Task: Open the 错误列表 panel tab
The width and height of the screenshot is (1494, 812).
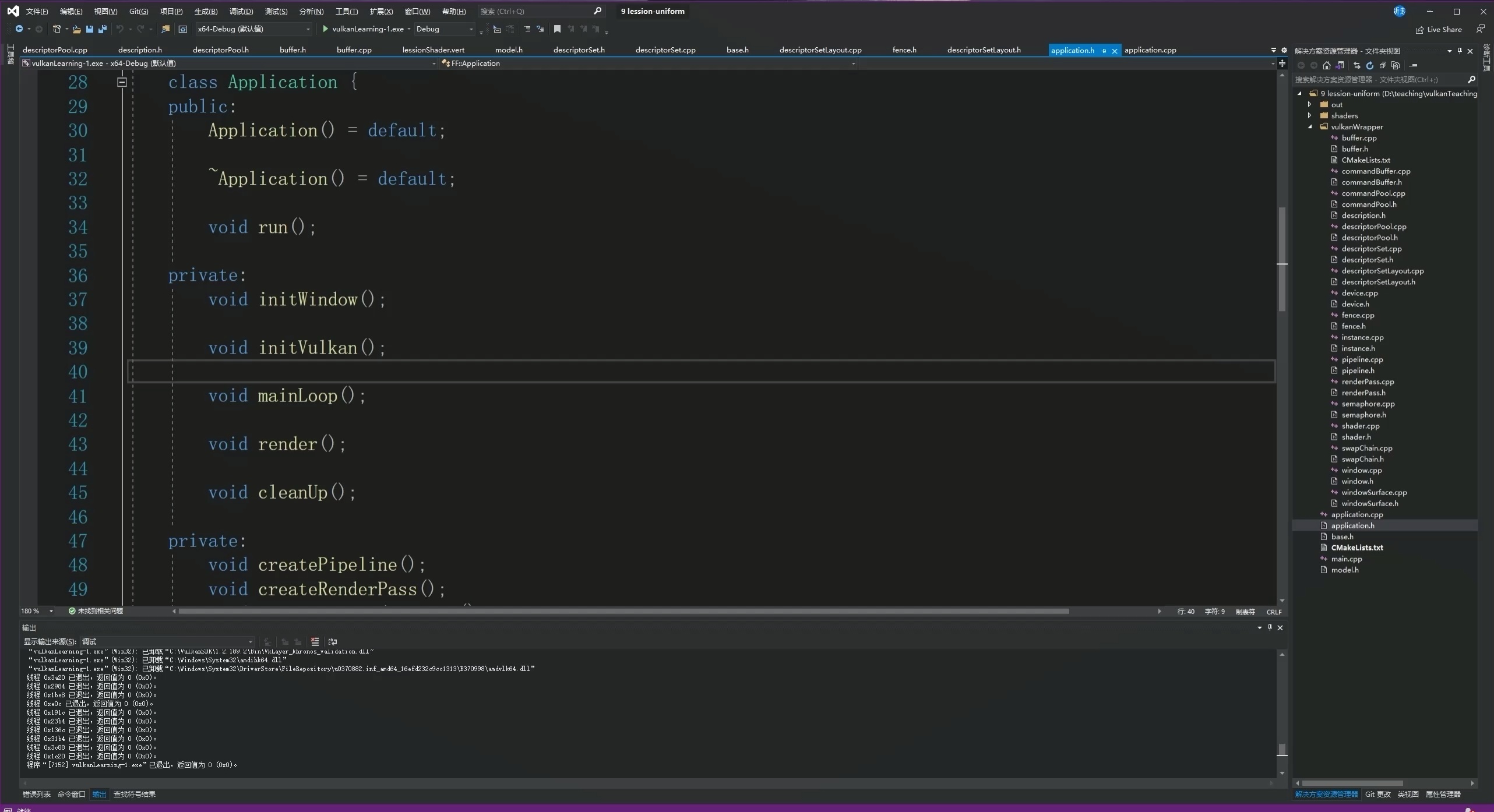Action: [36, 794]
